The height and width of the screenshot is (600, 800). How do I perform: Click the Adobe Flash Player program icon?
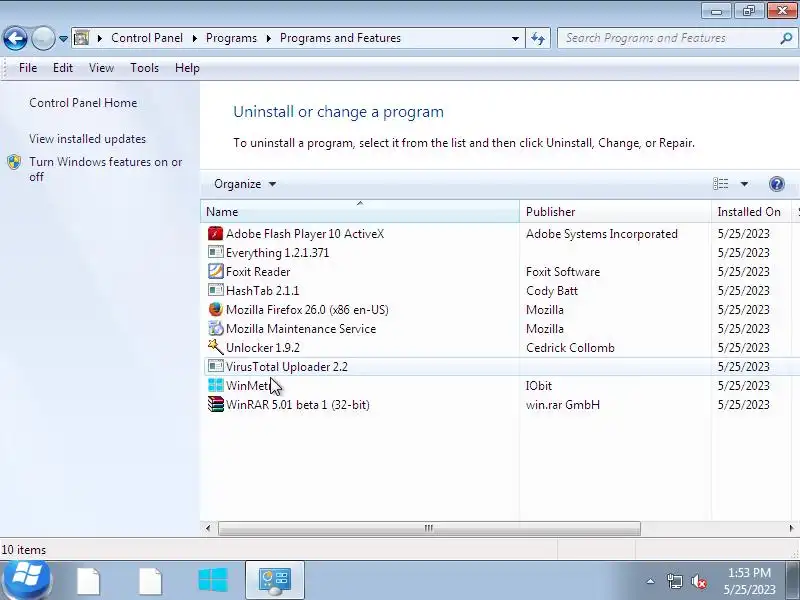point(216,234)
